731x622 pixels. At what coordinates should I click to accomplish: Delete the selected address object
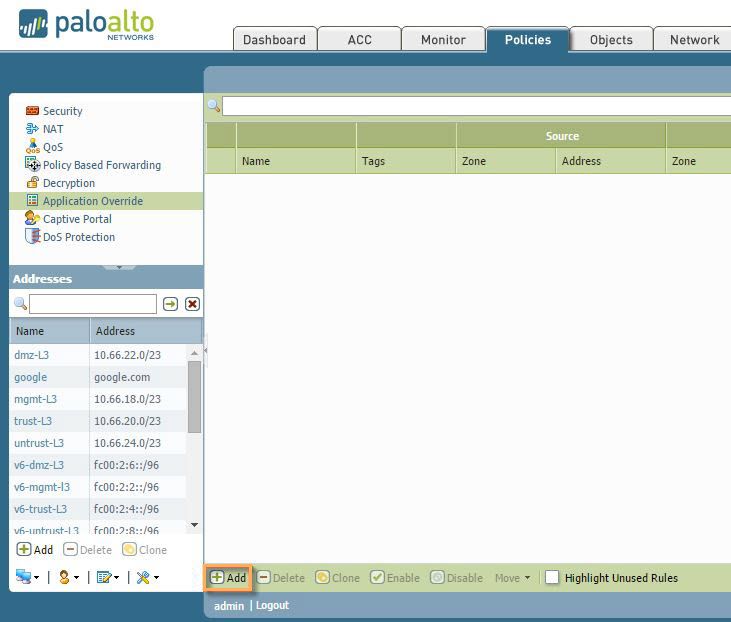coord(87,550)
